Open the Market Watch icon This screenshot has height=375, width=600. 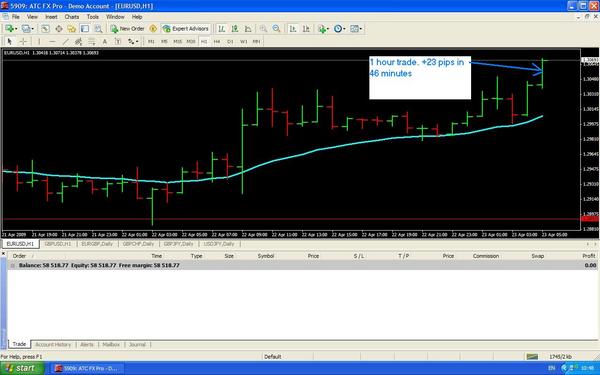point(45,29)
